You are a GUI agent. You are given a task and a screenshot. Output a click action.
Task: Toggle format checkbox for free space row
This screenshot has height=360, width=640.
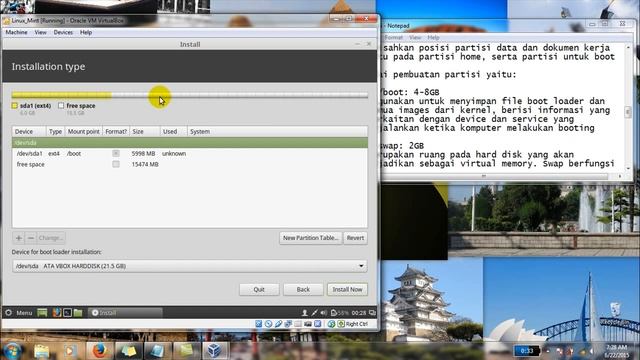(116, 164)
